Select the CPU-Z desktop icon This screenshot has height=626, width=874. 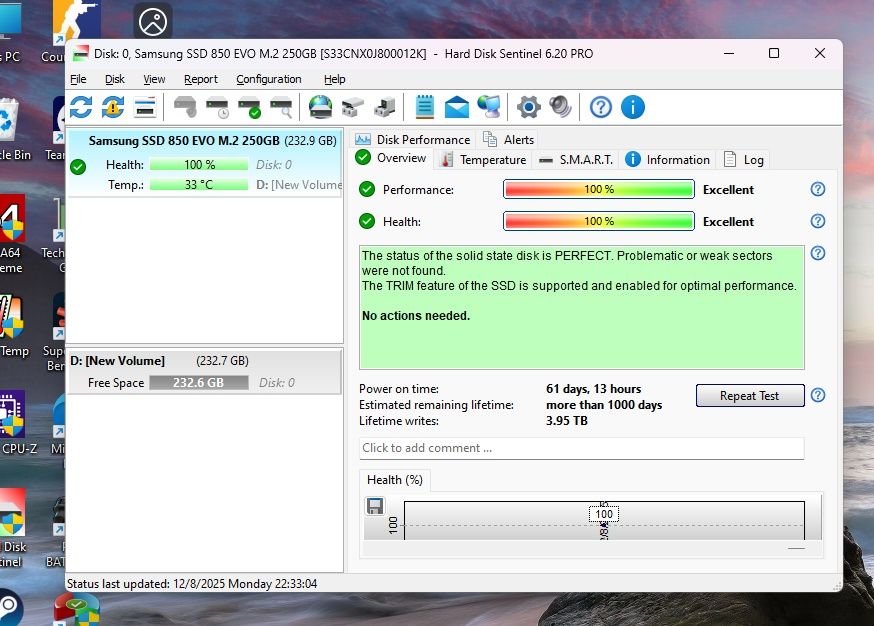coord(15,422)
